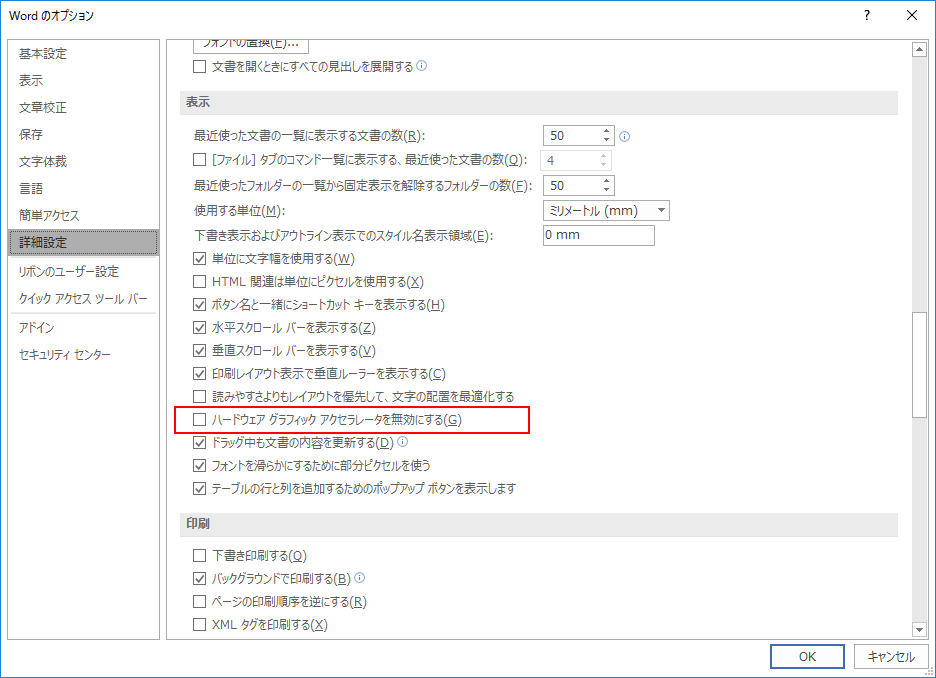This screenshot has width=936, height=678.
Task: Click the OK button
Action: [807, 657]
